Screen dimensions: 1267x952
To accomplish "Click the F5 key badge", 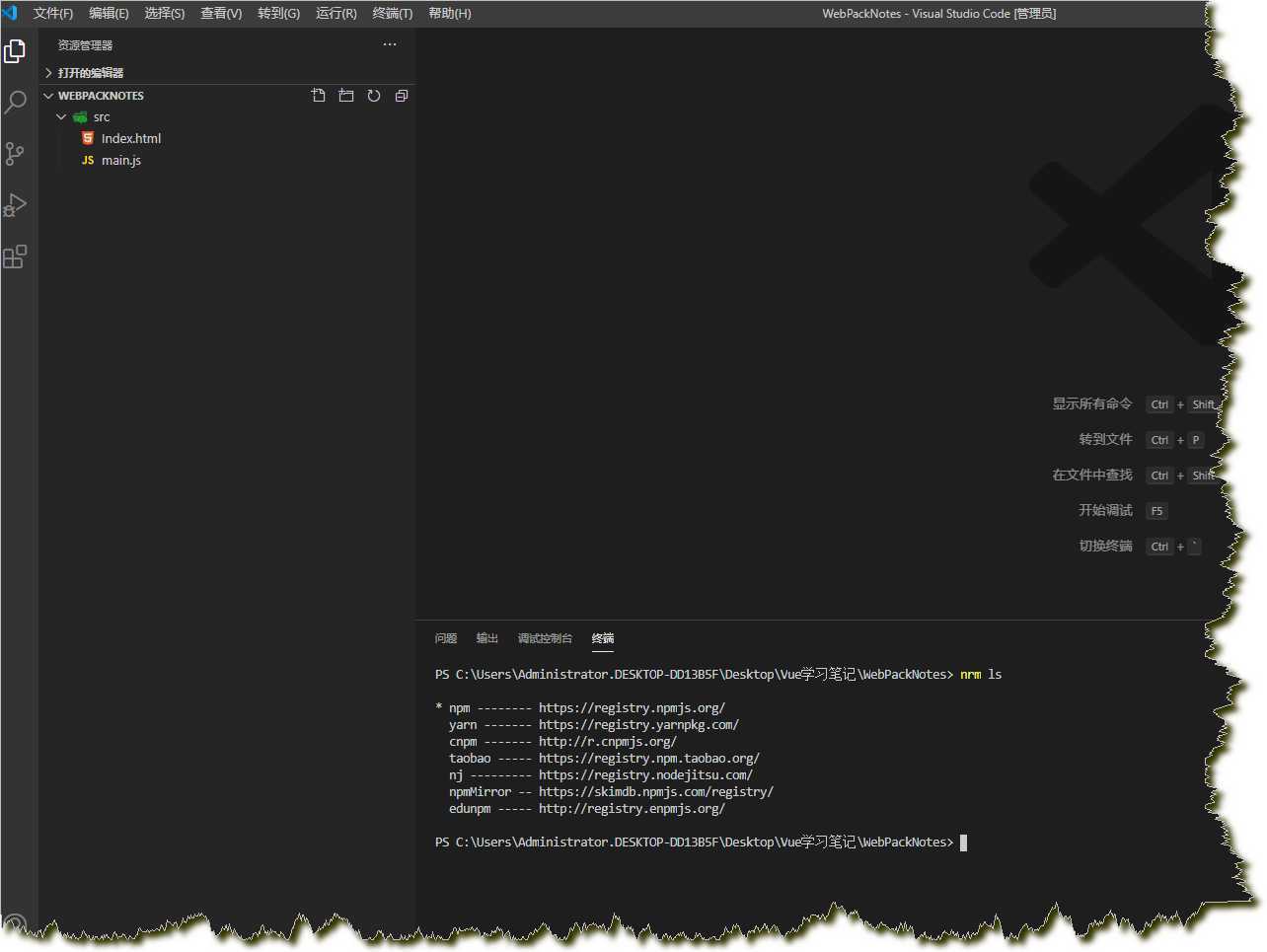I will [x=1157, y=511].
